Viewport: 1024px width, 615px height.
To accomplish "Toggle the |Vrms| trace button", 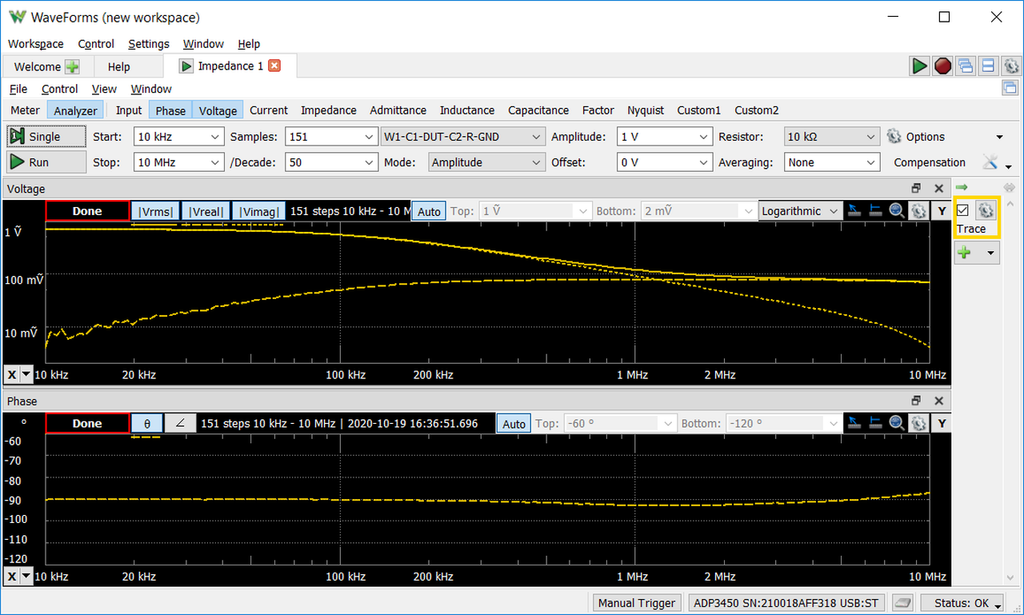I will [155, 211].
